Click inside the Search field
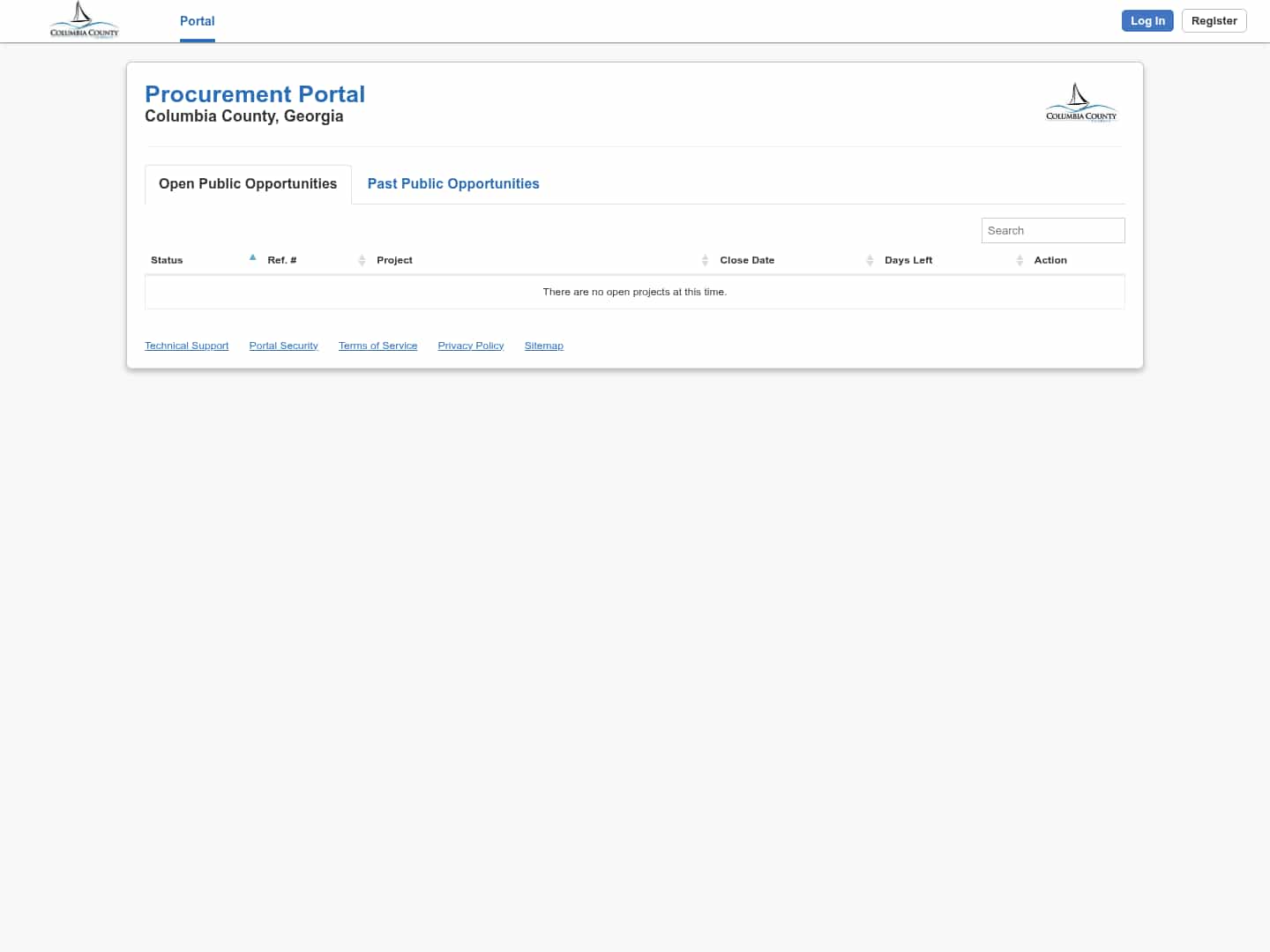 pyautogui.click(x=1052, y=230)
